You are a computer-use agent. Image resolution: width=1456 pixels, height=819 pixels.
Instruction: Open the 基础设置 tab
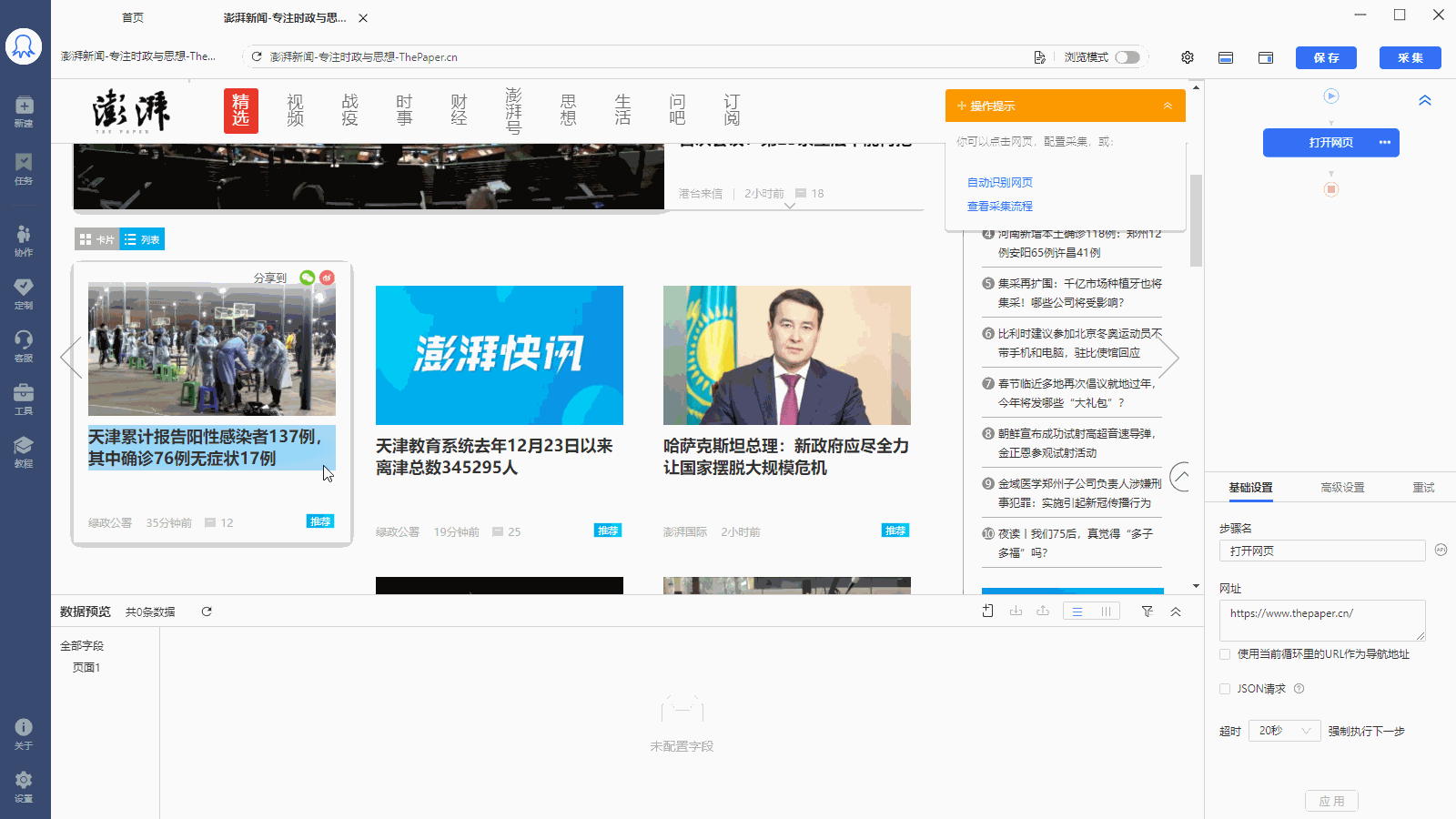pyautogui.click(x=1251, y=488)
